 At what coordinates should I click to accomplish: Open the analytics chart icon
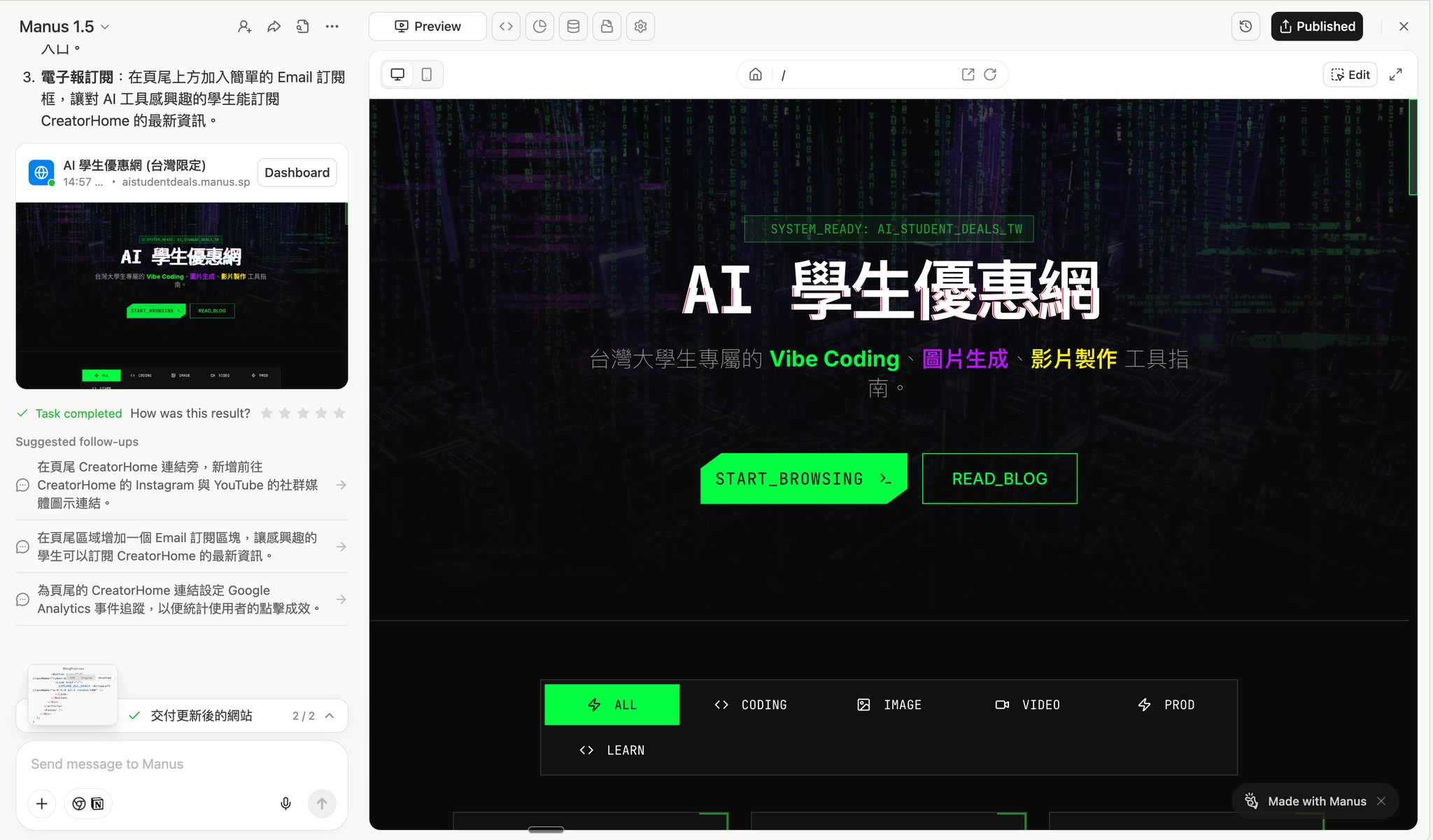(539, 27)
